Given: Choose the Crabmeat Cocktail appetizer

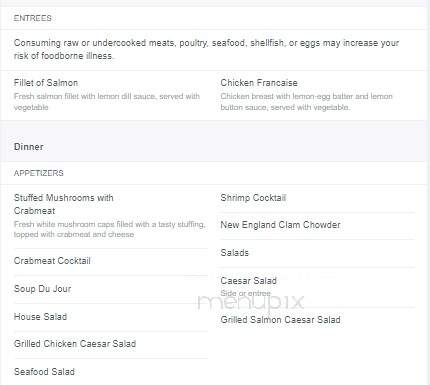Looking at the screenshot, I should coord(52,261).
